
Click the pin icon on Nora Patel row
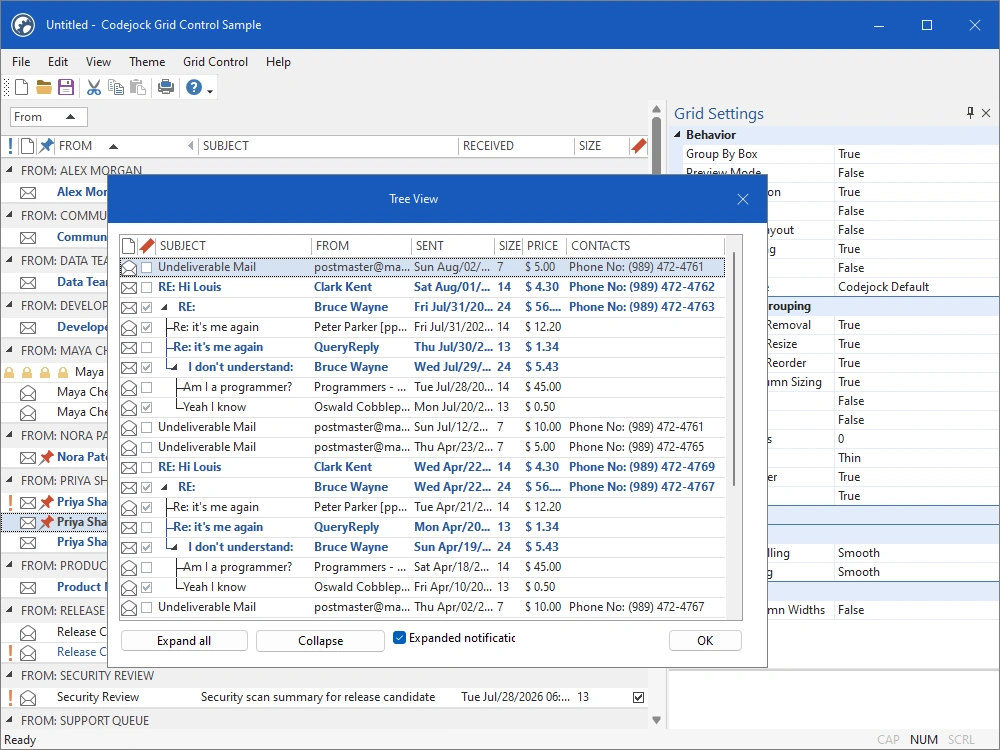[x=46, y=457]
